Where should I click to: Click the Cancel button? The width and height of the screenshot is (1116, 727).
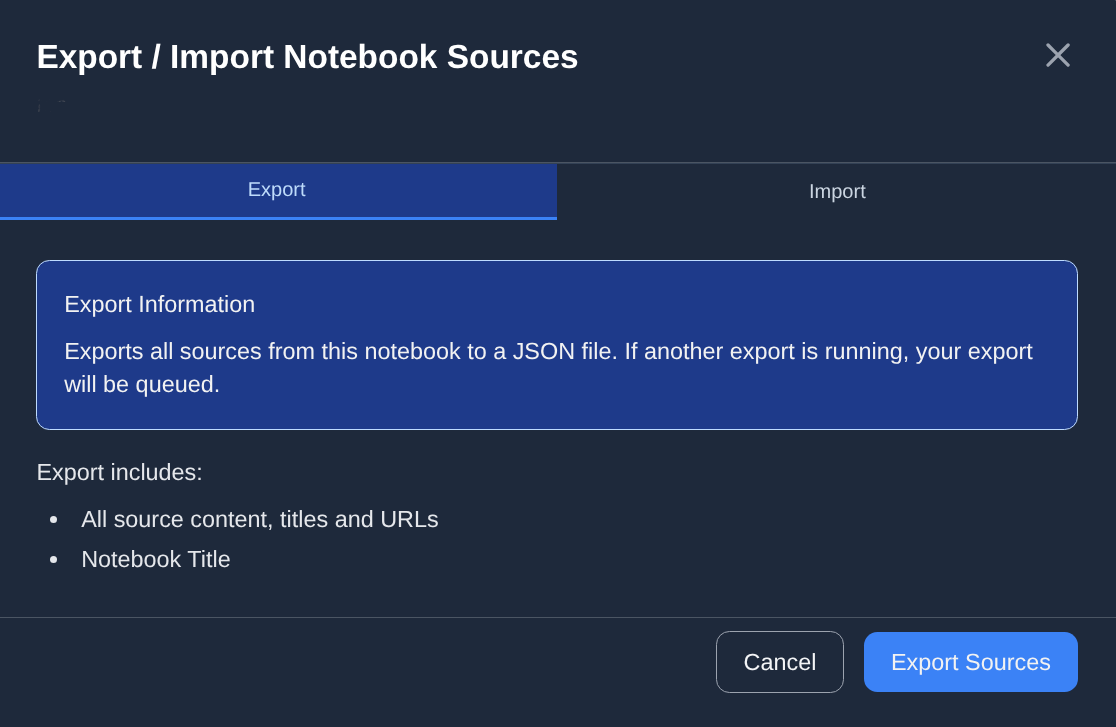point(779,661)
